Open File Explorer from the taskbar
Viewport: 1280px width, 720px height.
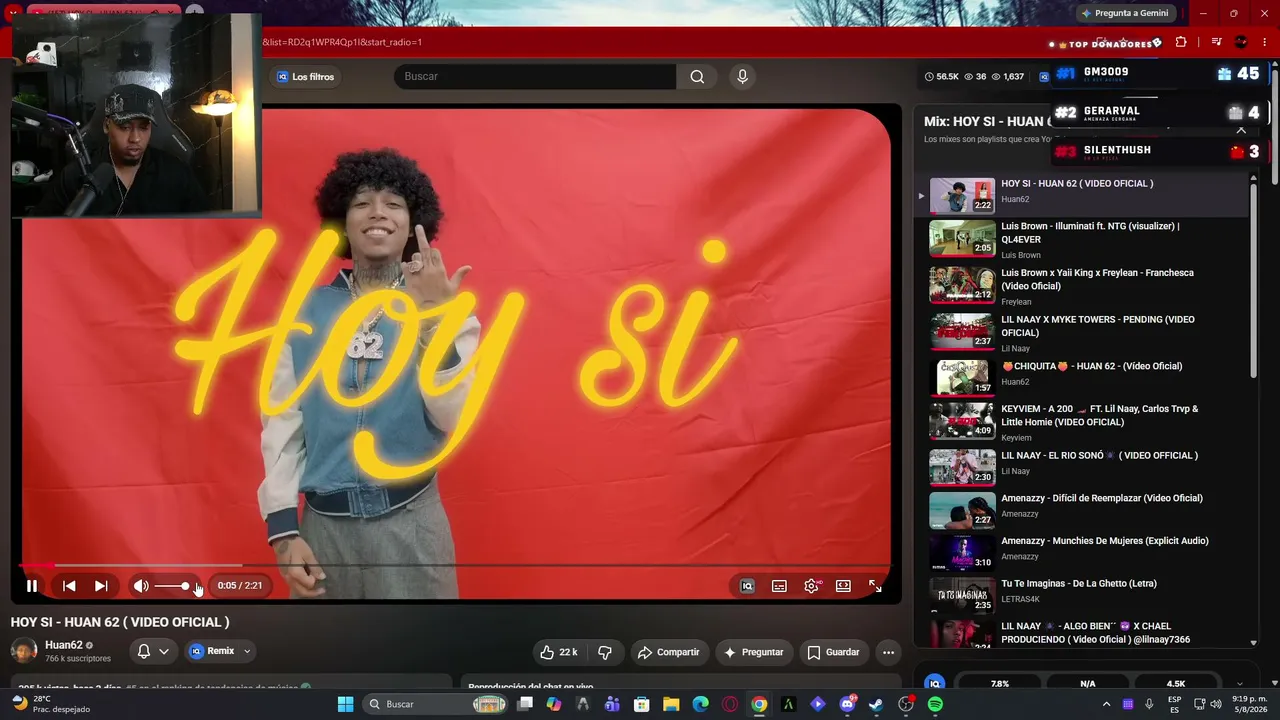coord(671,704)
